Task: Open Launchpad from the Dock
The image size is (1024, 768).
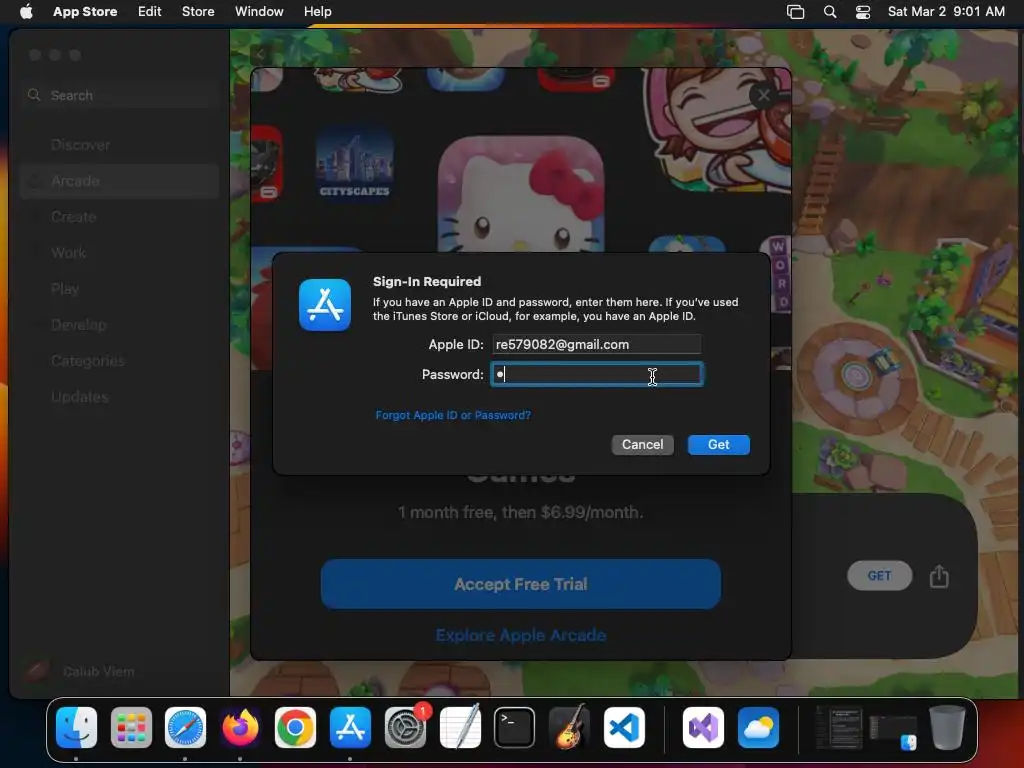Action: [131, 728]
